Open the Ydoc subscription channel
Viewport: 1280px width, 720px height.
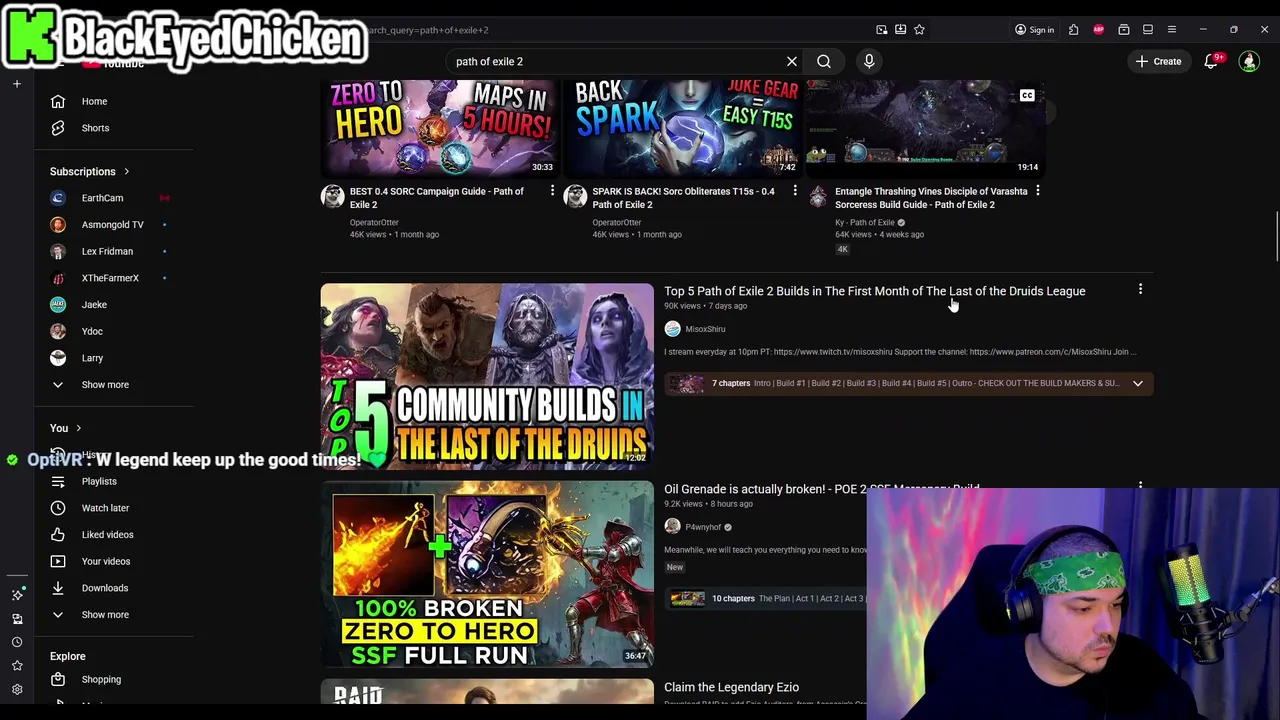(92, 331)
